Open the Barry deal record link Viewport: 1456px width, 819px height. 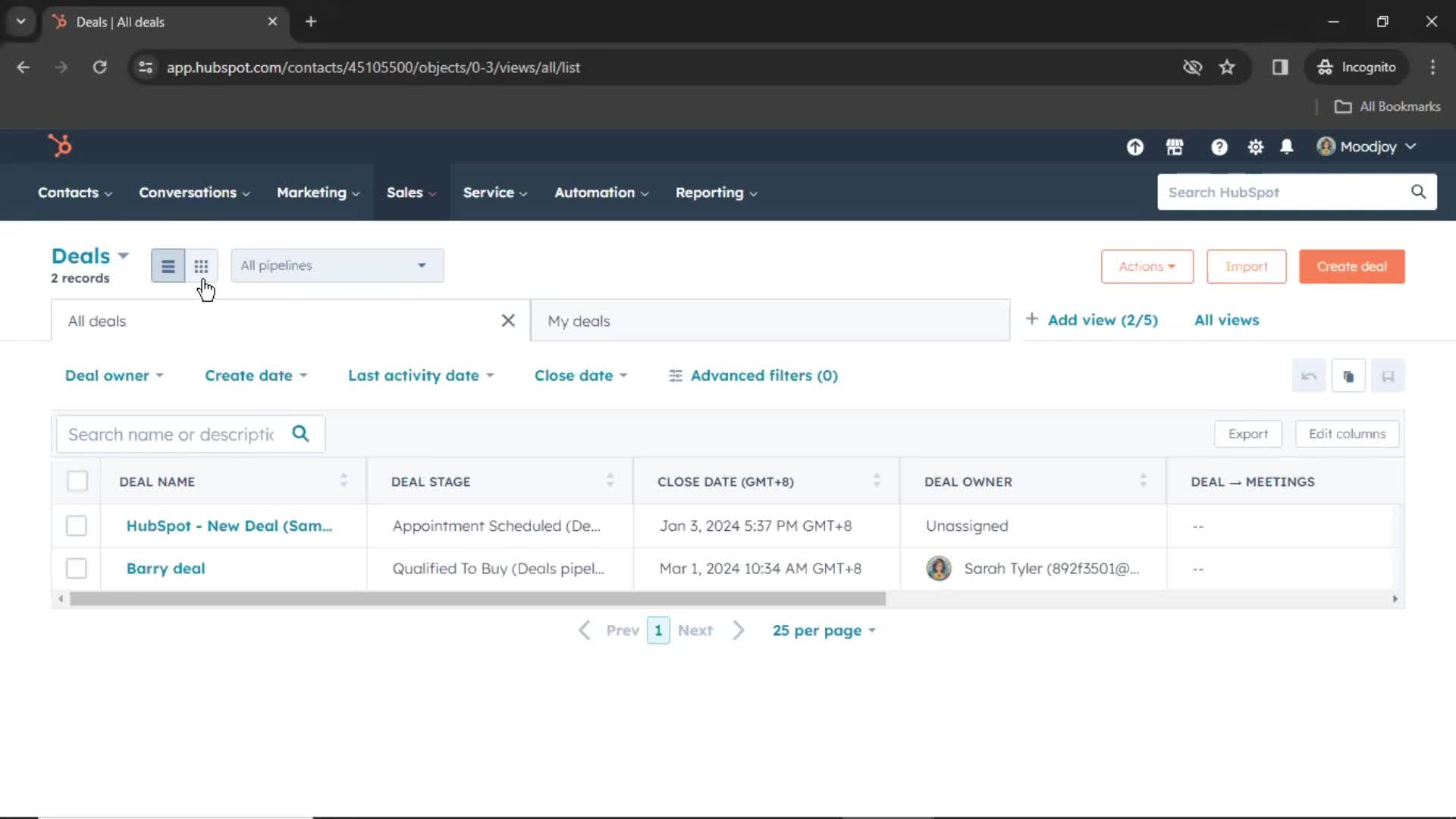point(165,568)
